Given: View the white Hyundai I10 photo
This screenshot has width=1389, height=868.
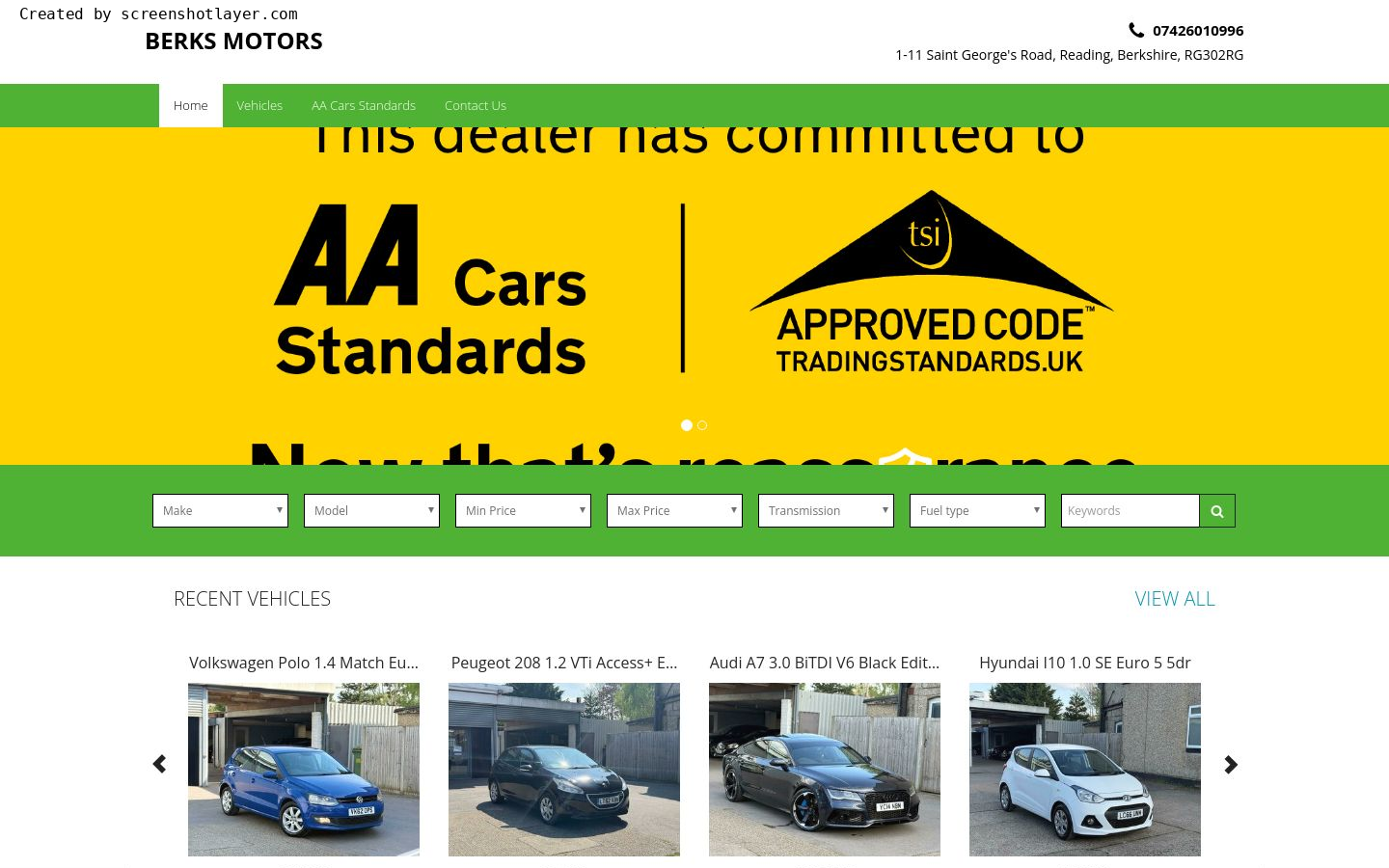Looking at the screenshot, I should coord(1085,770).
